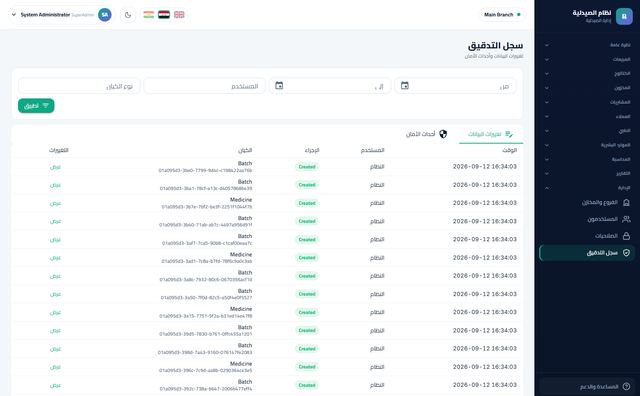Focus the إلى to-date input
Image resolution: width=640 pixels, height=396 pixels.
click(330, 86)
